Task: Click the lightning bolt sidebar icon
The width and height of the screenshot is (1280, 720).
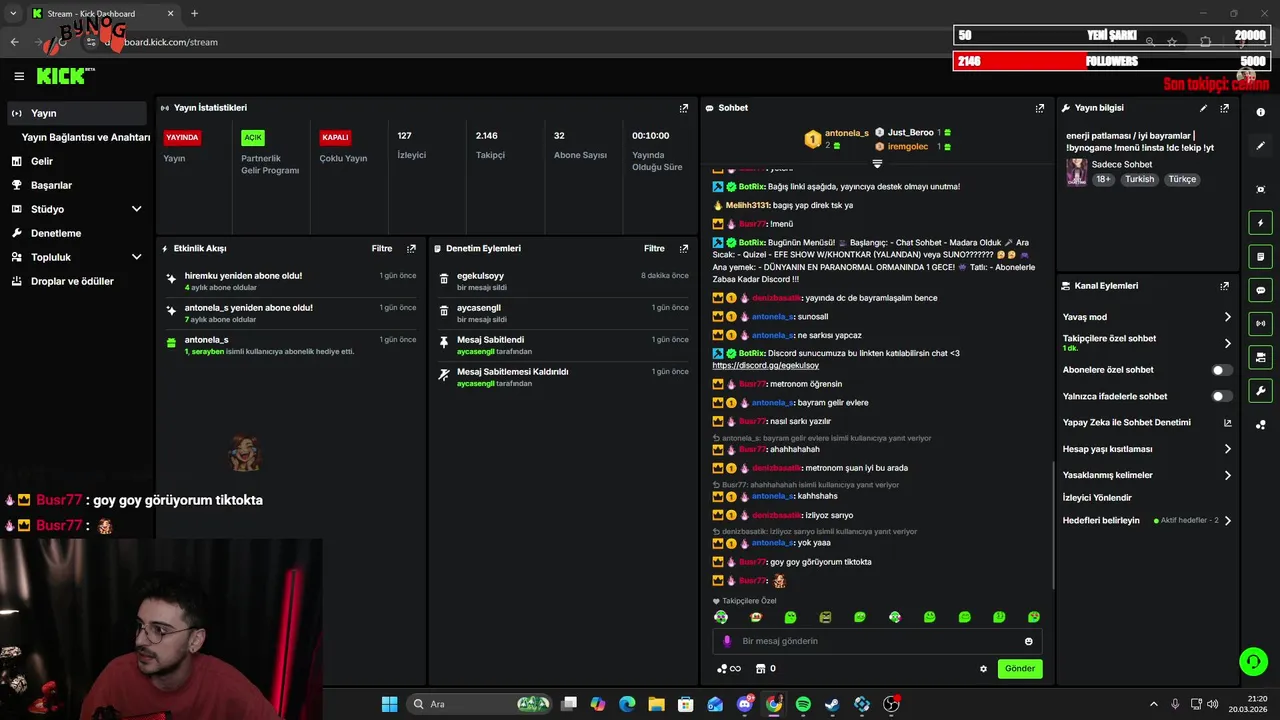Action: 1261,223
